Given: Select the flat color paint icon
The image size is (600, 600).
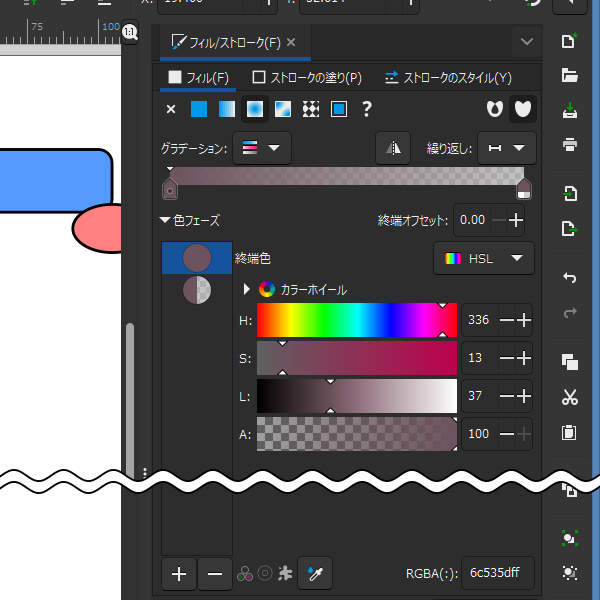Looking at the screenshot, I should (199, 109).
